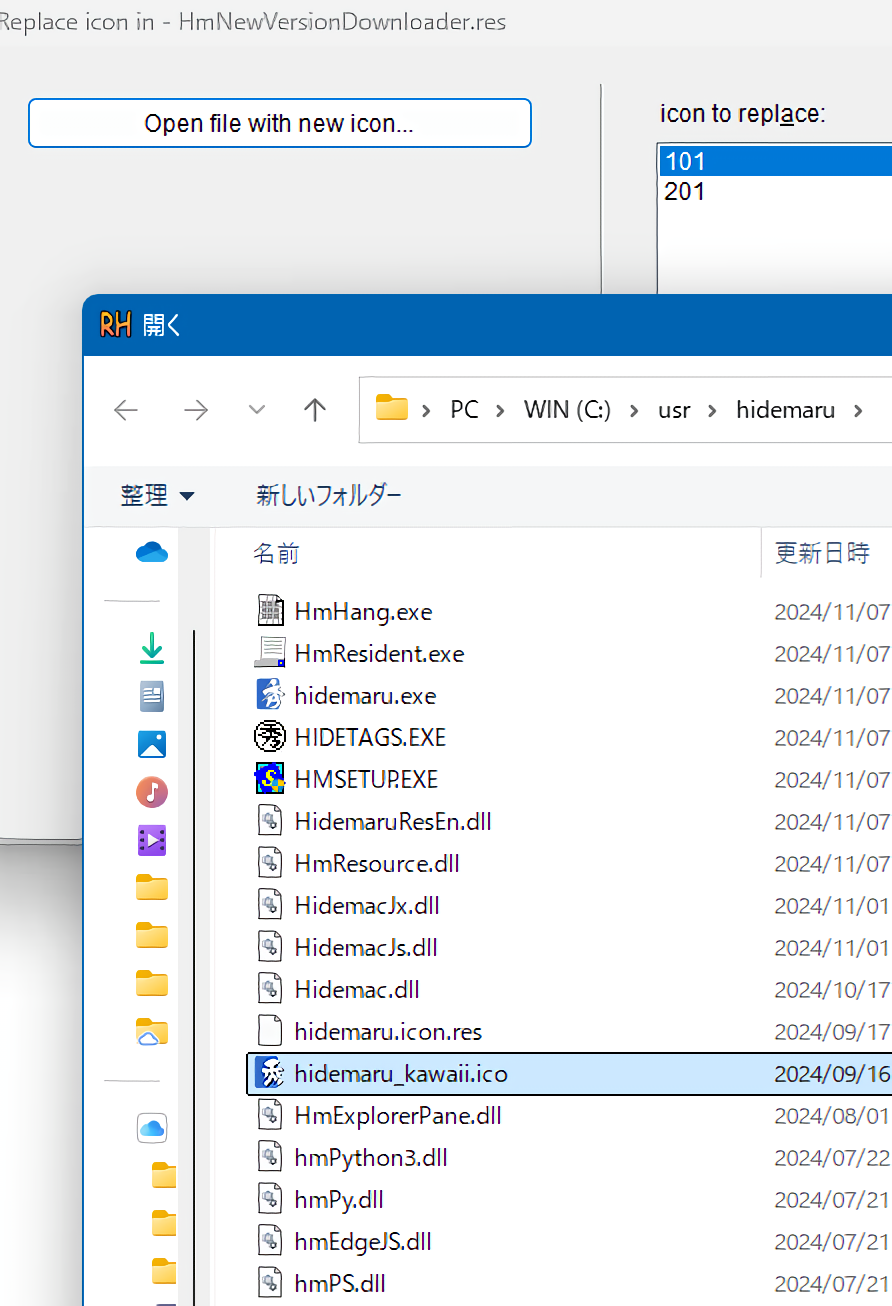The width and height of the screenshot is (892, 1306).
Task: Go back with the left arrow
Action: pyautogui.click(x=126, y=410)
